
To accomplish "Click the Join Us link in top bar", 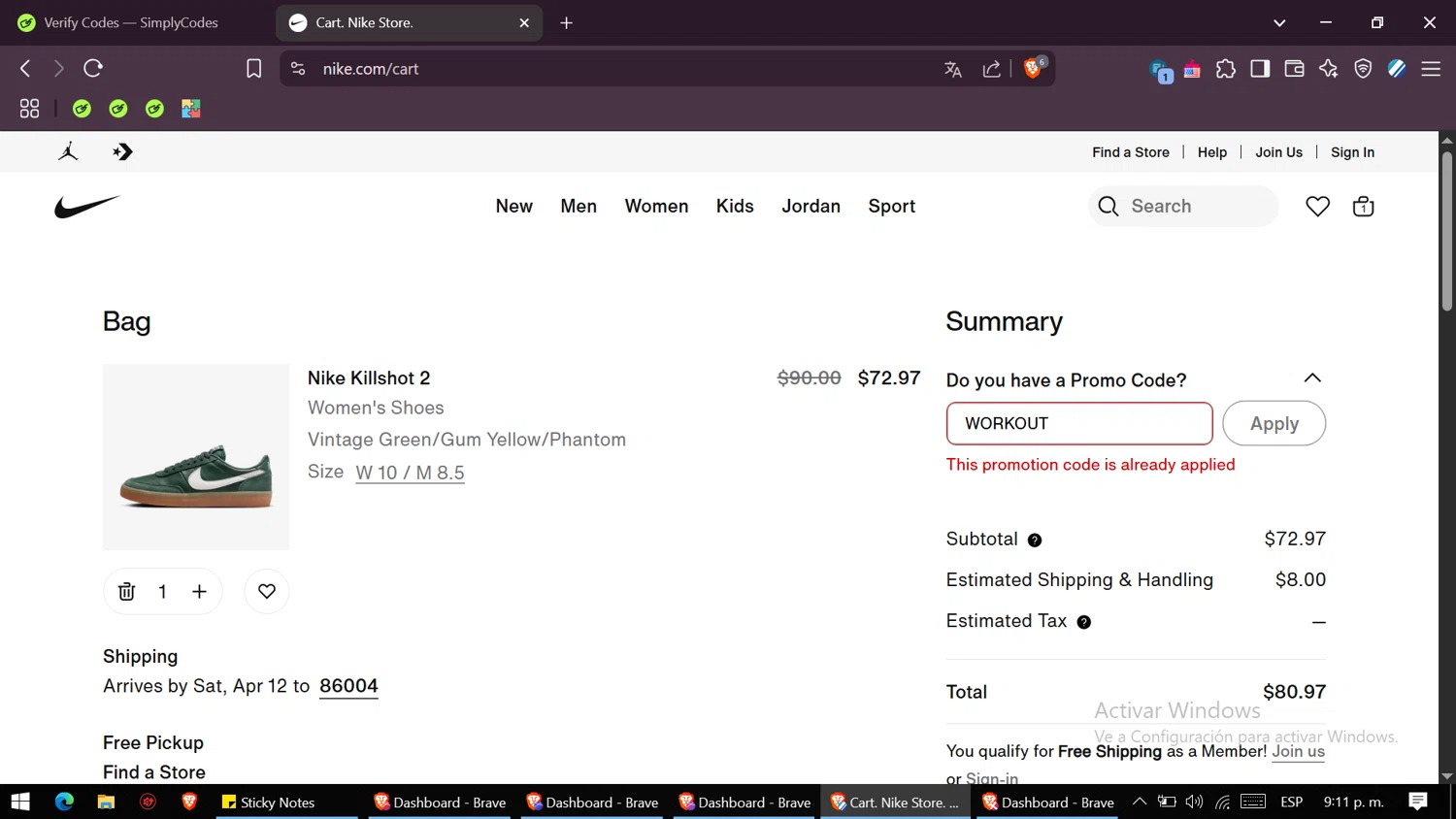I will click(1279, 152).
